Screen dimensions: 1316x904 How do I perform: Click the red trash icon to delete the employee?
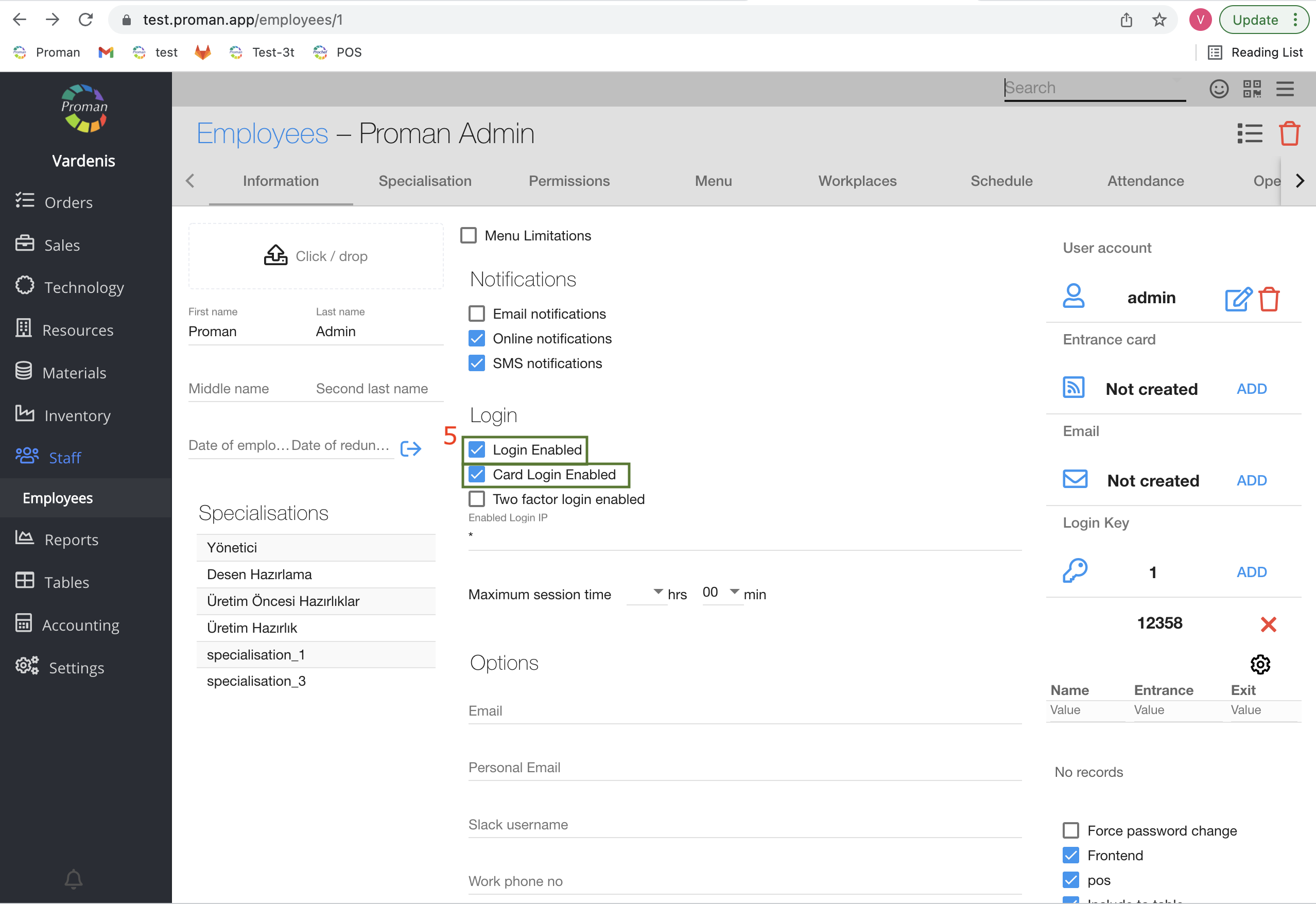click(x=1289, y=134)
